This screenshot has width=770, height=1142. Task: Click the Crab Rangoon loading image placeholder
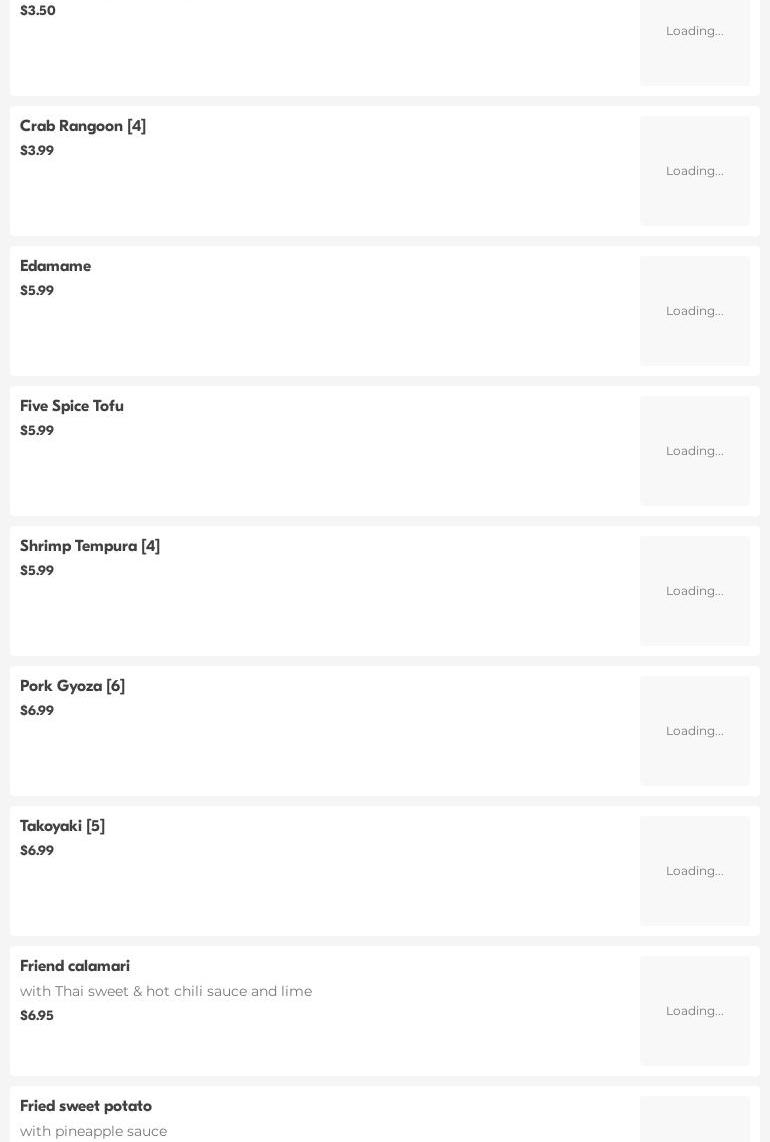click(694, 171)
